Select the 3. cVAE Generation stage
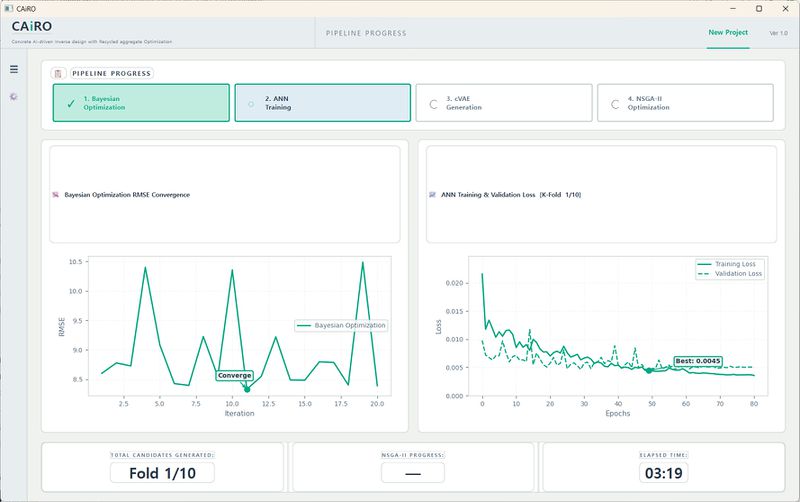This screenshot has width=800, height=502. (504, 103)
